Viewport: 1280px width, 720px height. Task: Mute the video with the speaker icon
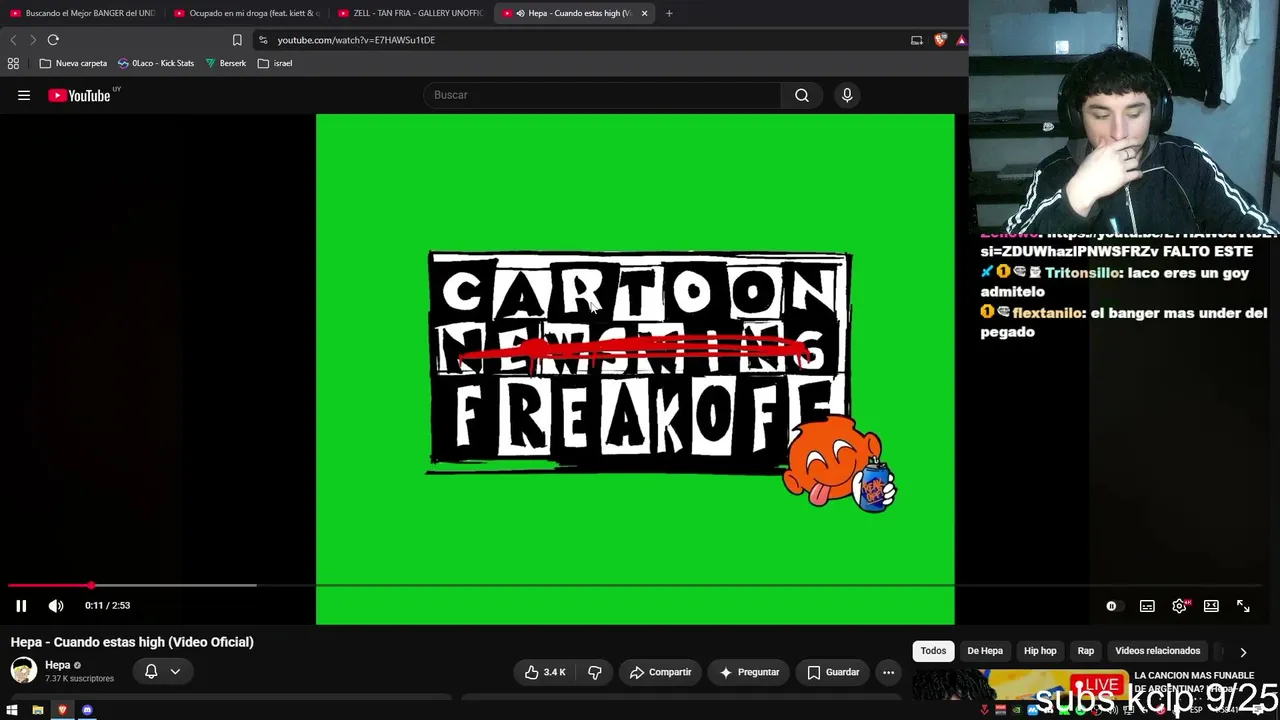(x=56, y=605)
